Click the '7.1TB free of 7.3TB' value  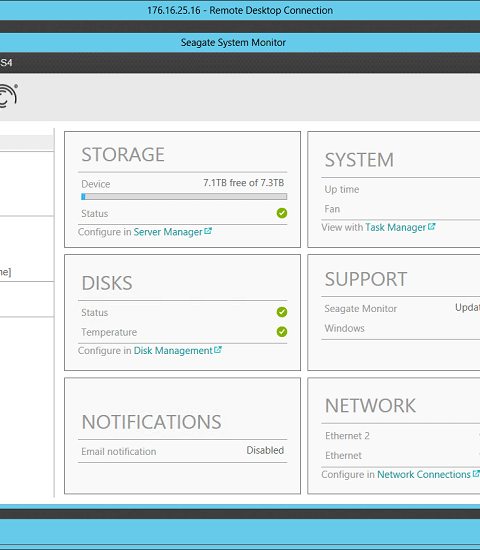click(244, 183)
